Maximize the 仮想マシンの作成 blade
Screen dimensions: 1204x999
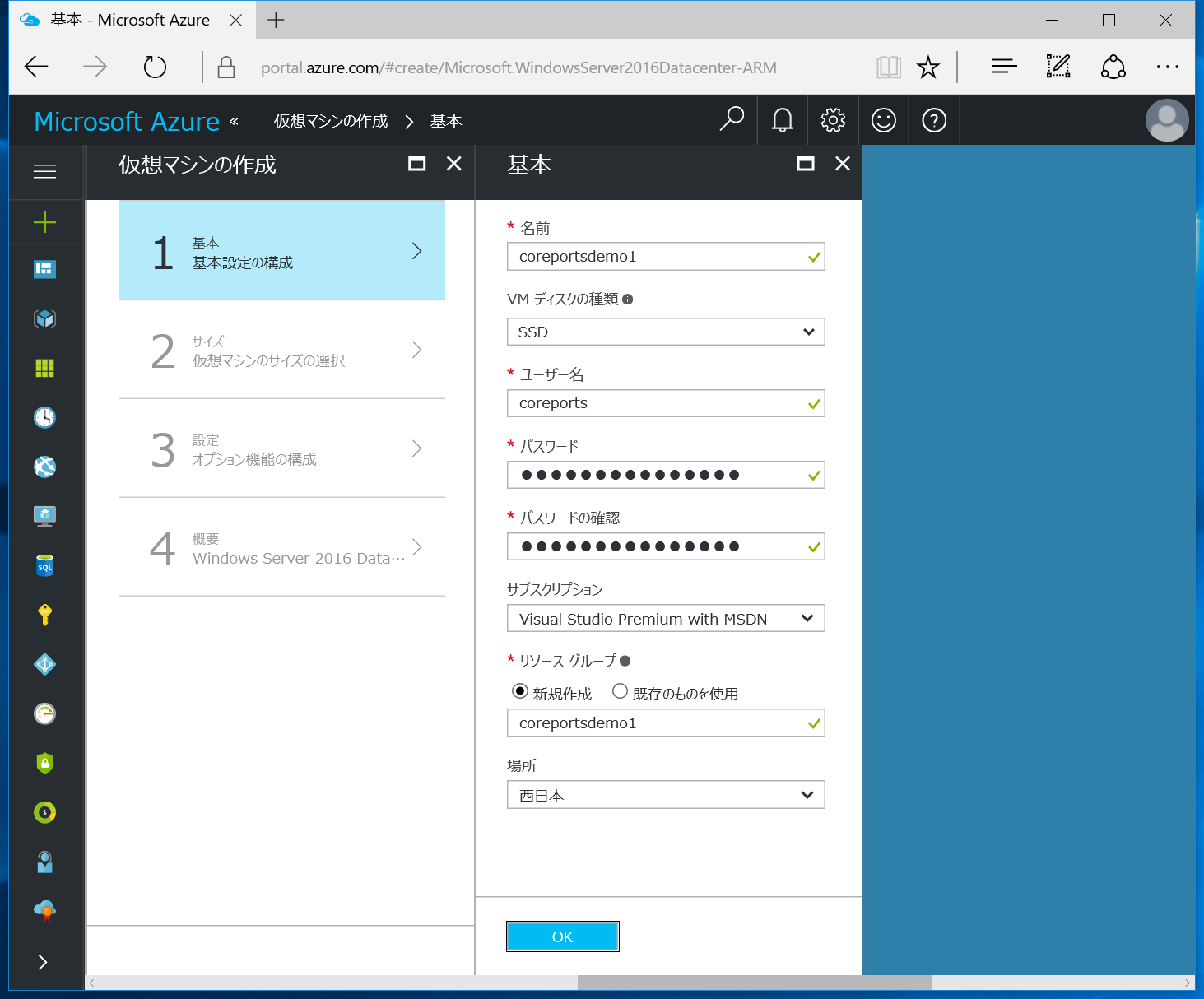417,164
